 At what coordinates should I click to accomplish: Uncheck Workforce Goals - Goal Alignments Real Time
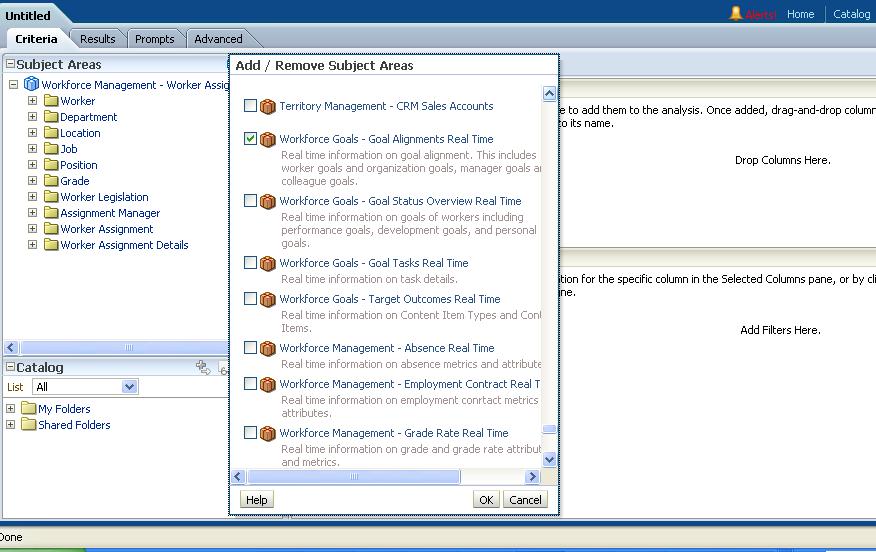pos(250,138)
